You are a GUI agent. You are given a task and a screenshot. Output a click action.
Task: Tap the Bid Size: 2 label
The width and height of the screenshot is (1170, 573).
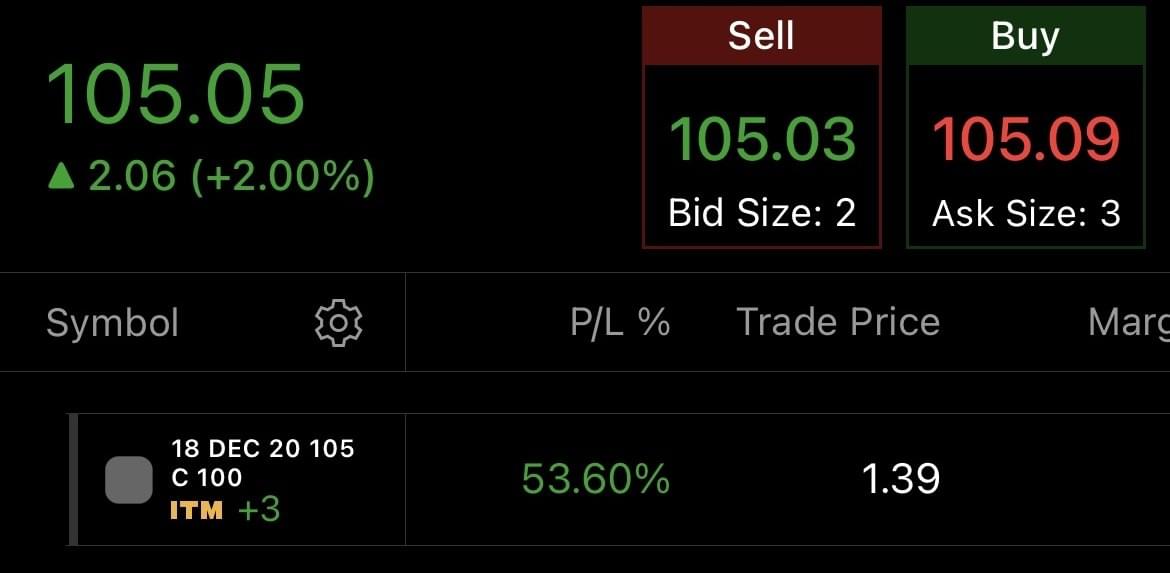coord(762,213)
